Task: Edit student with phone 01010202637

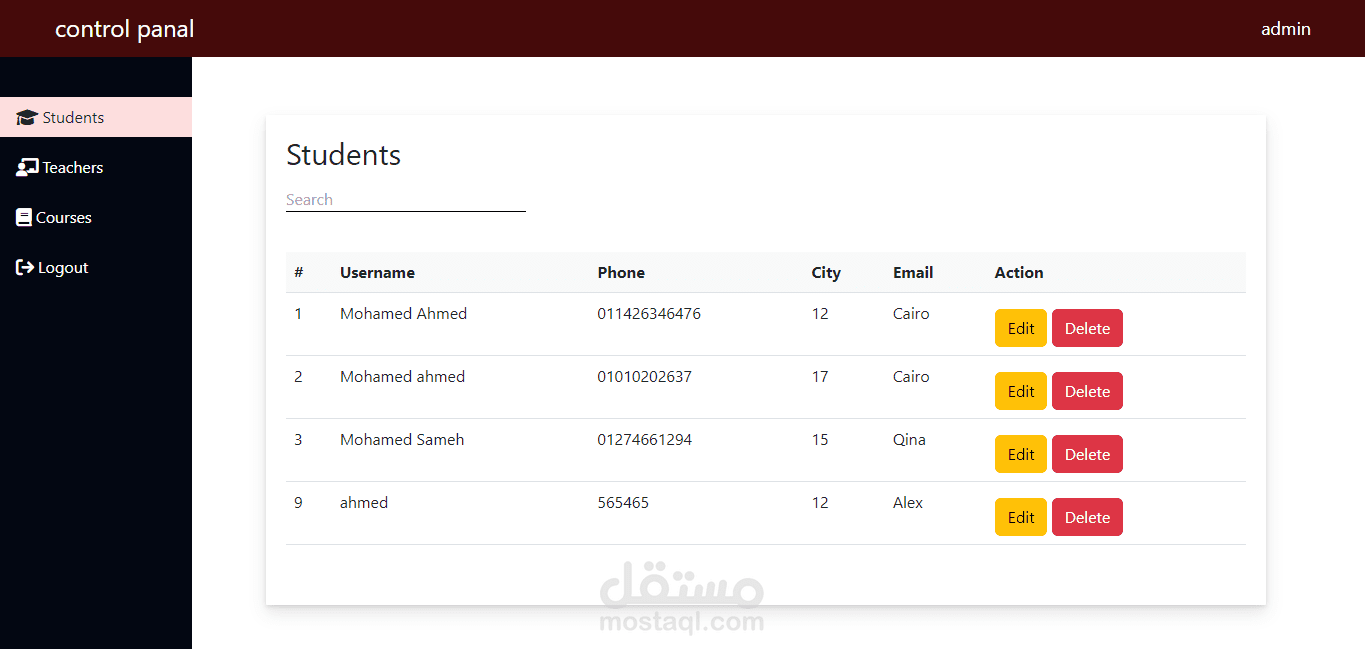Action: 1021,391
